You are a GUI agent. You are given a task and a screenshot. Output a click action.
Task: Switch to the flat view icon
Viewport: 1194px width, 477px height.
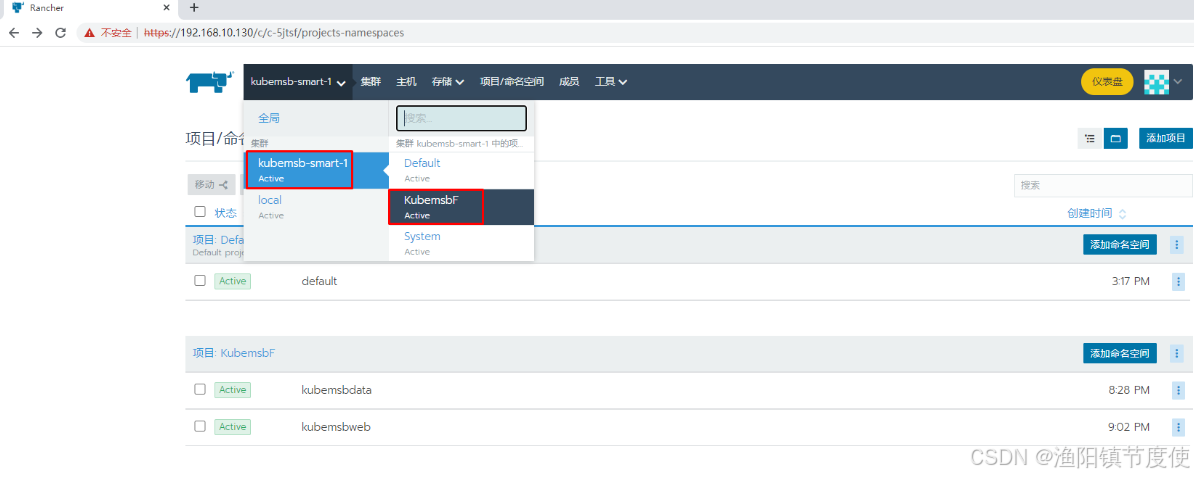pyautogui.click(x=1116, y=139)
